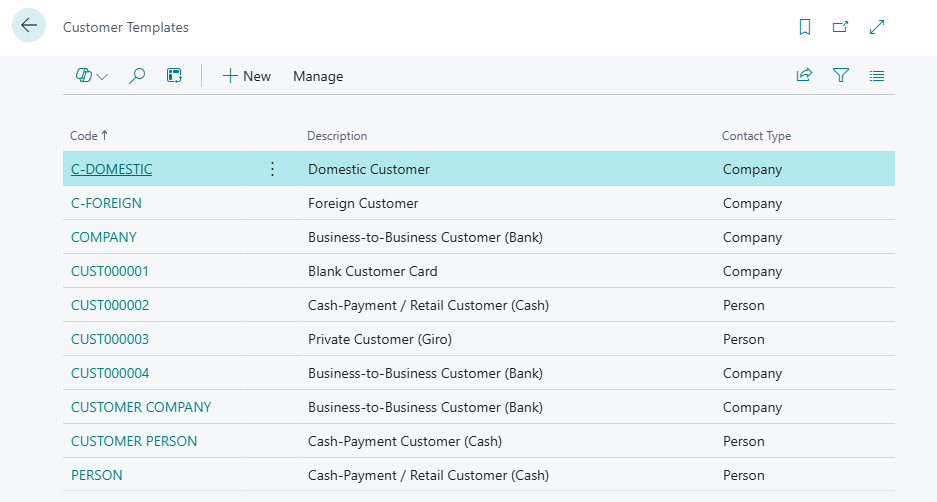937x502 pixels.
Task: Open the CUSTOMER PERSON template link
Action: pos(134,441)
